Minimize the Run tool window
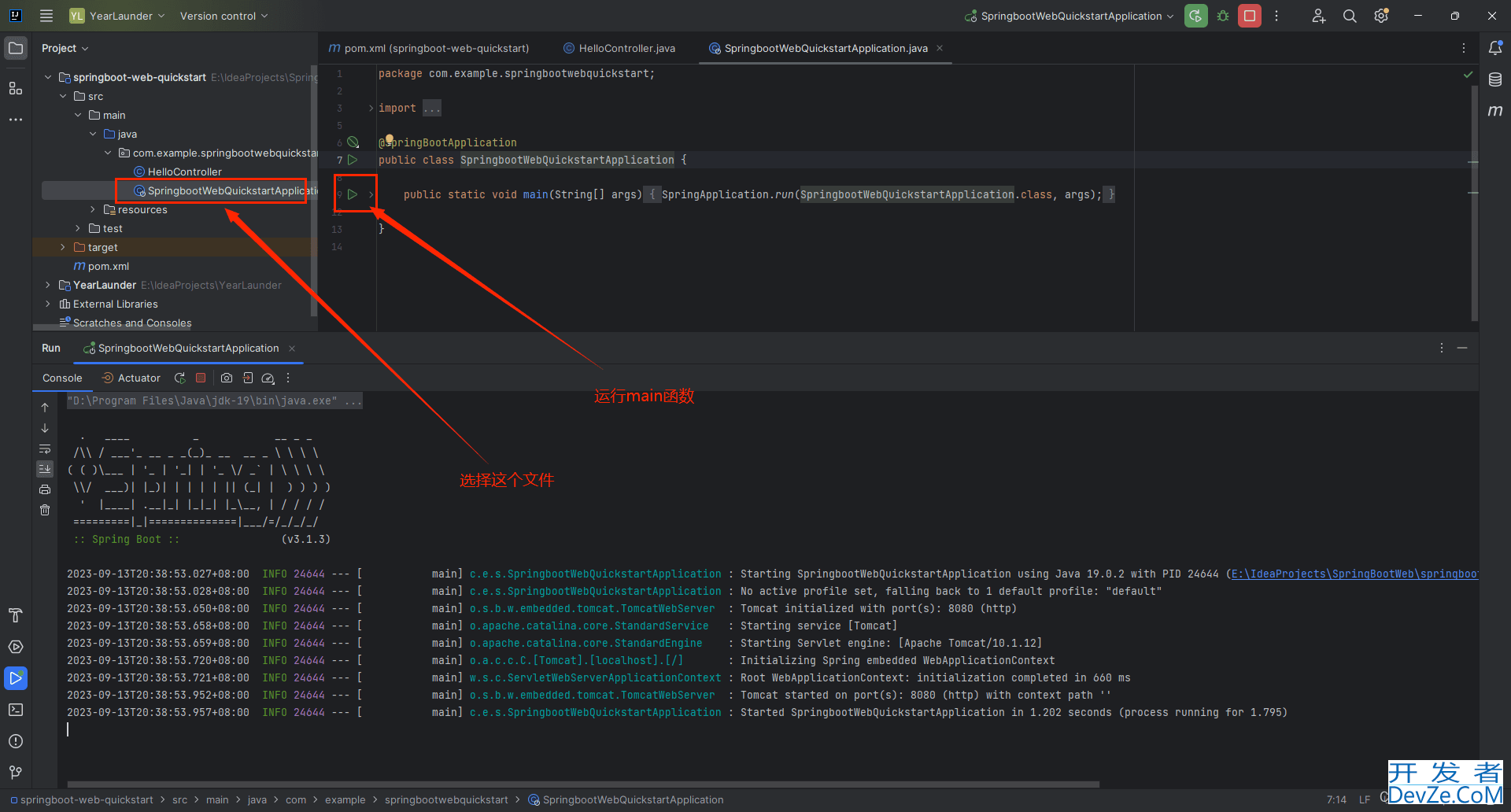 coord(1462,348)
